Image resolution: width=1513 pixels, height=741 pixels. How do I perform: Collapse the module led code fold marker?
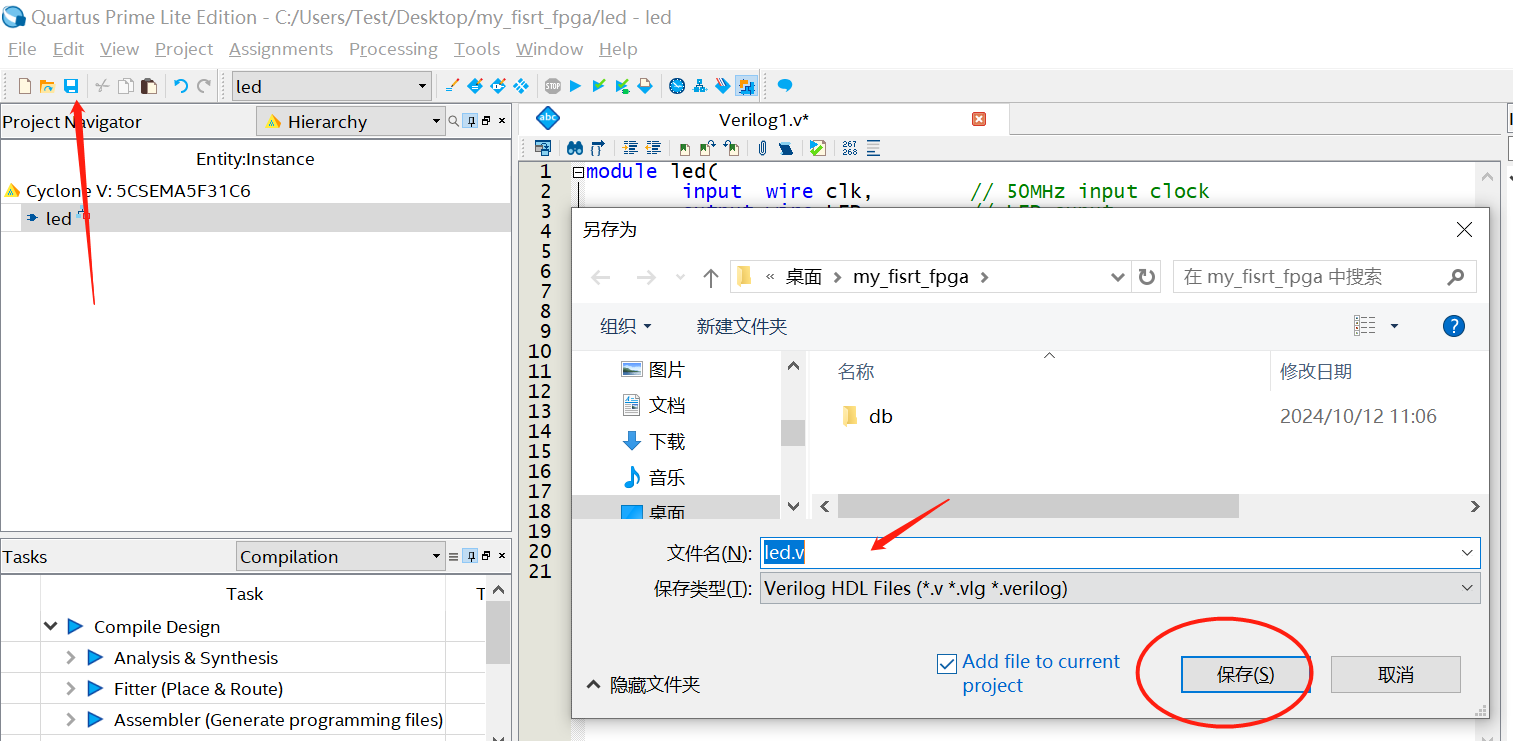point(578,172)
